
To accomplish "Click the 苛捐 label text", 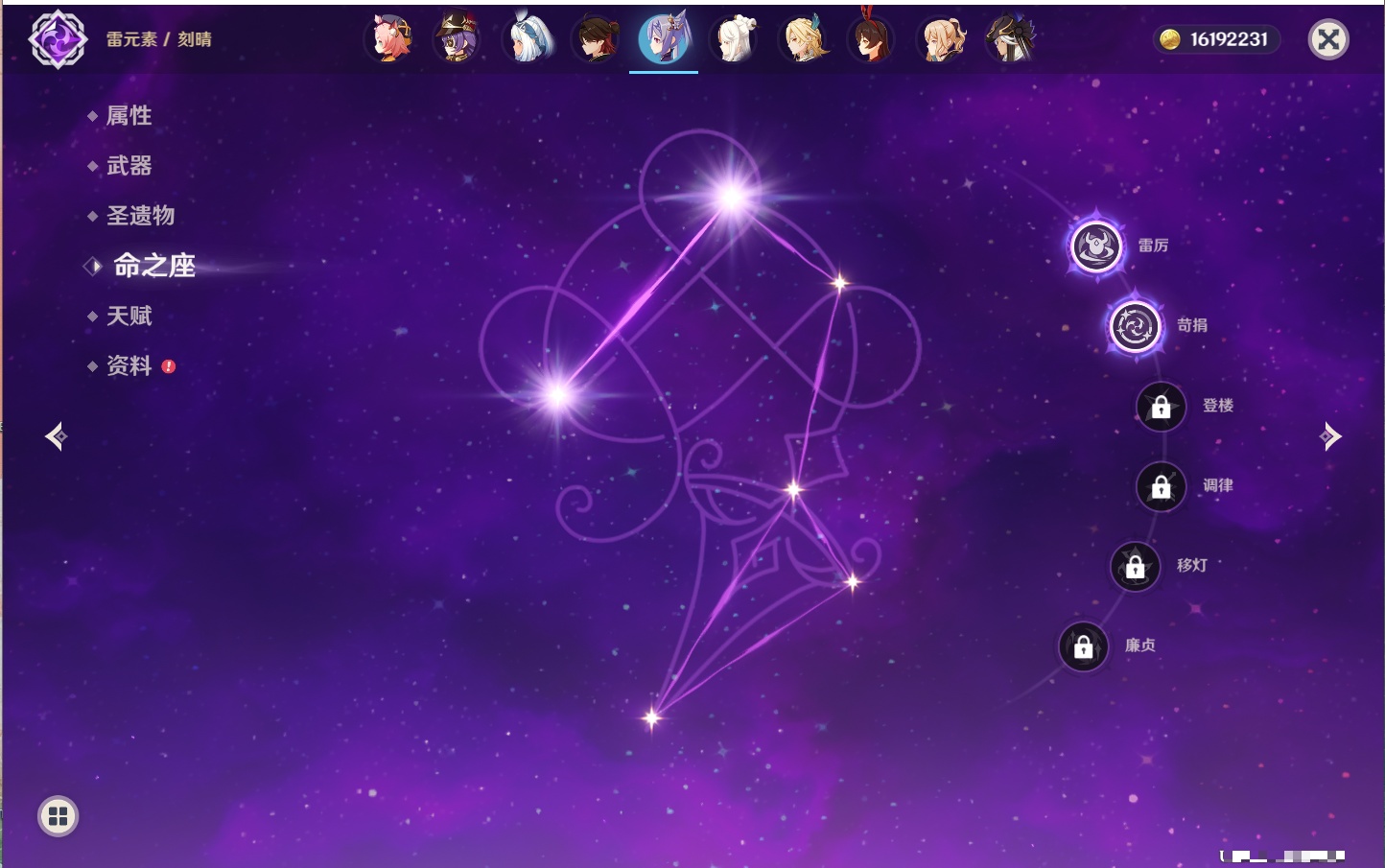I will click(1192, 325).
